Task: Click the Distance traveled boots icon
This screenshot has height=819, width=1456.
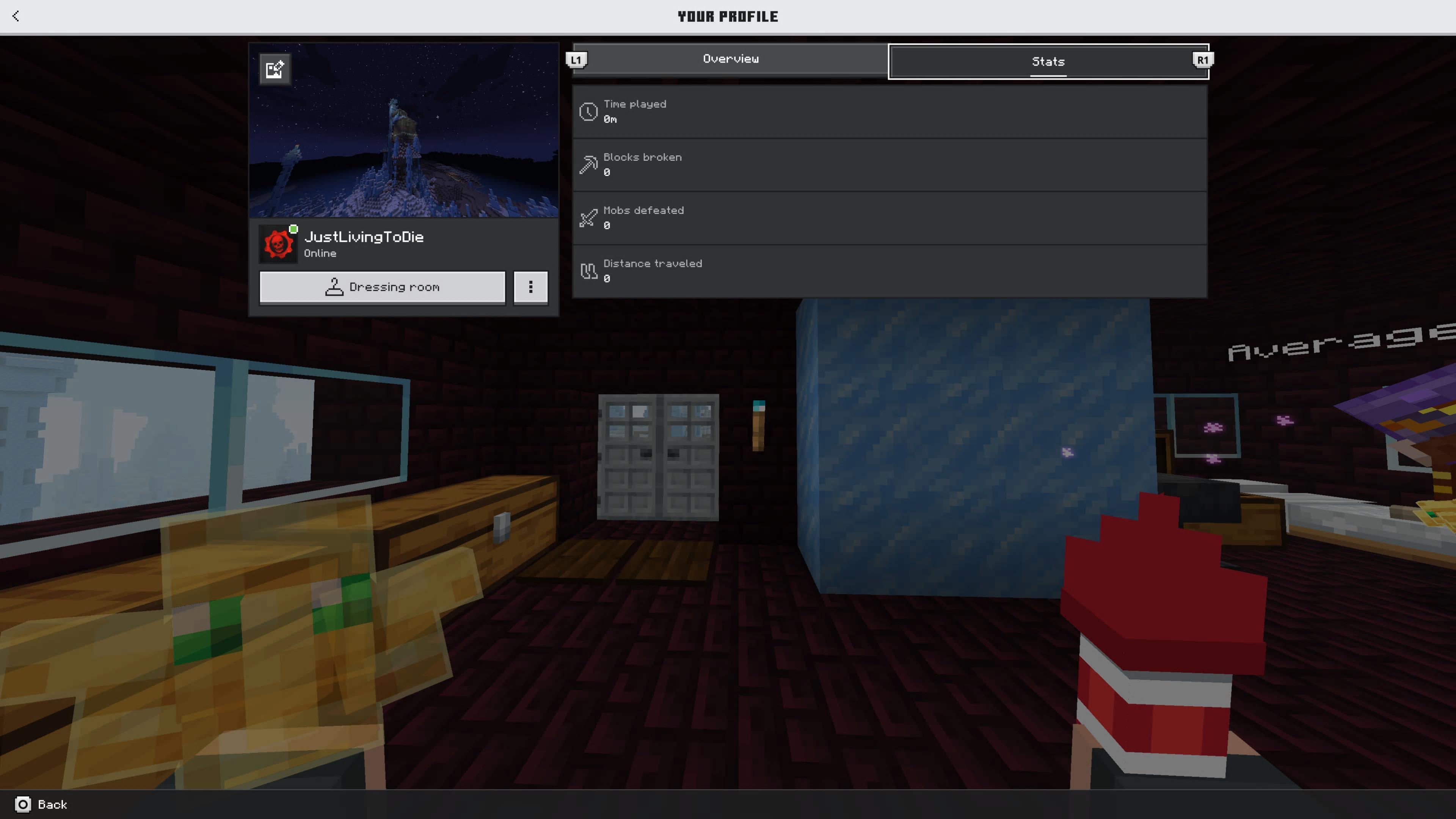Action: tap(588, 271)
